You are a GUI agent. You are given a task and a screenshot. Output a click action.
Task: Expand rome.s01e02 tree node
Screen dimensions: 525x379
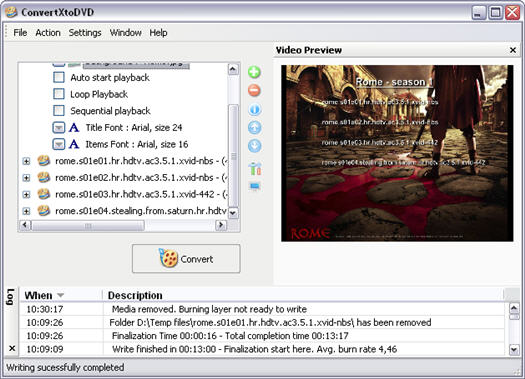[x=26, y=178]
